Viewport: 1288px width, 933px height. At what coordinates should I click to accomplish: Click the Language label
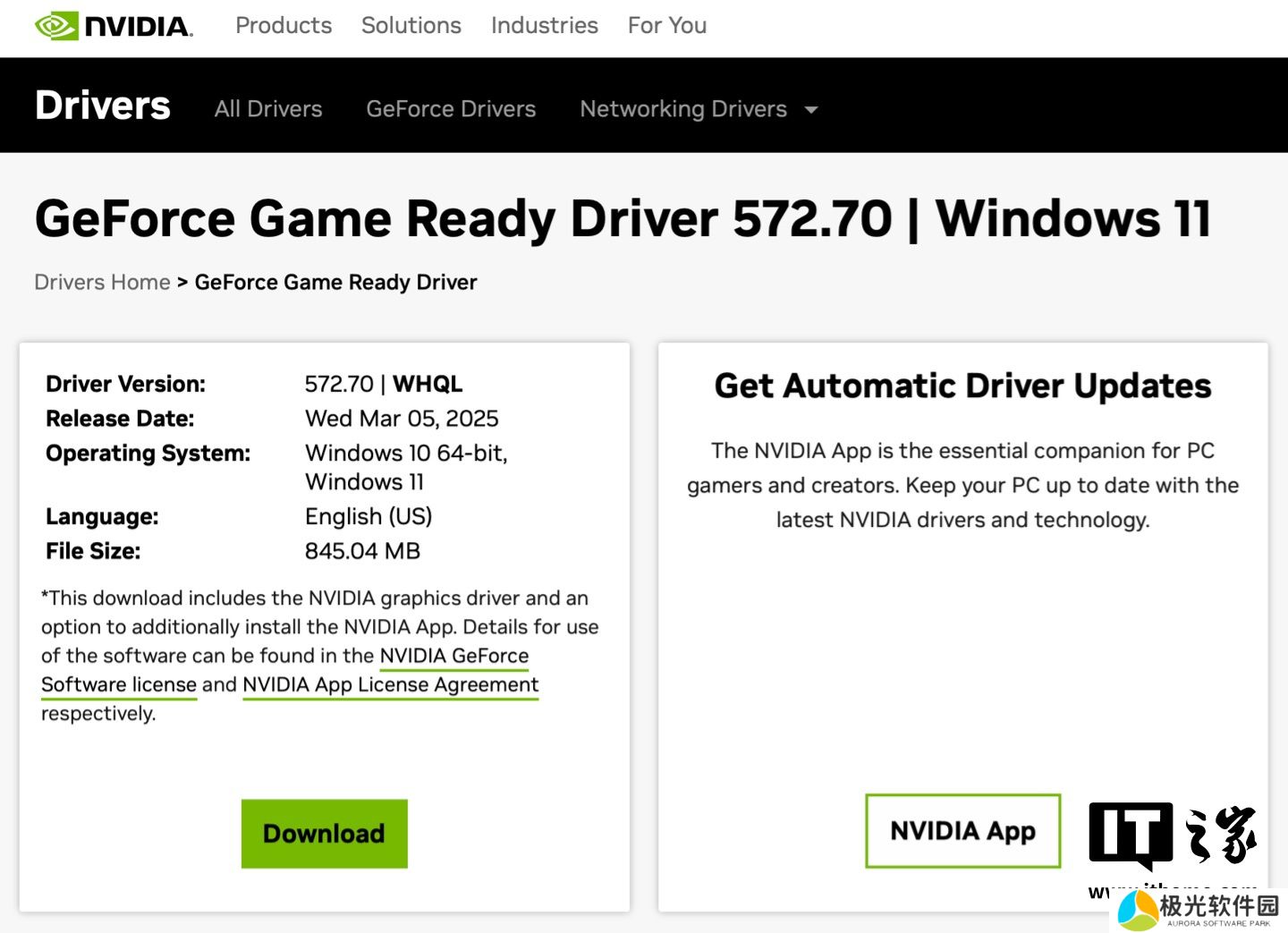coord(102,517)
